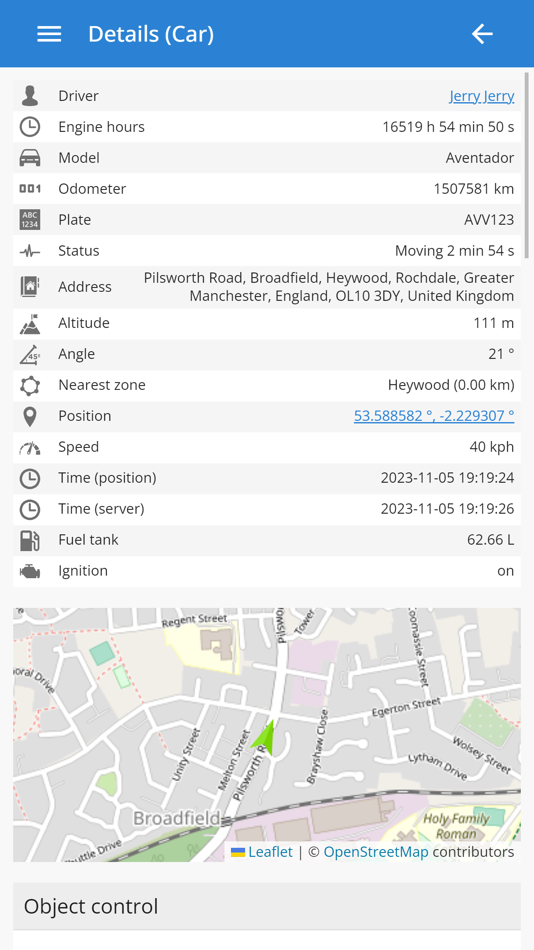
Task: Click the Object control section header
Action: click(x=267, y=906)
